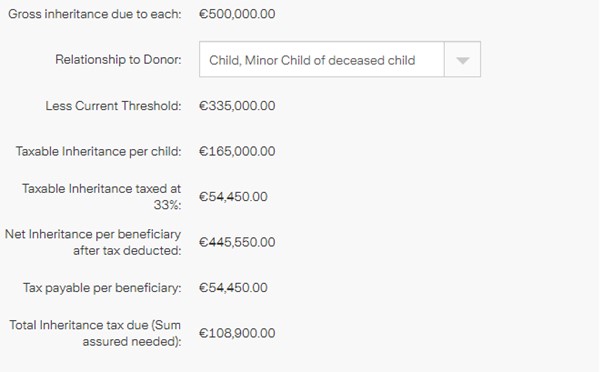
Task: Click the Less Current Threshold label
Action: click(113, 106)
